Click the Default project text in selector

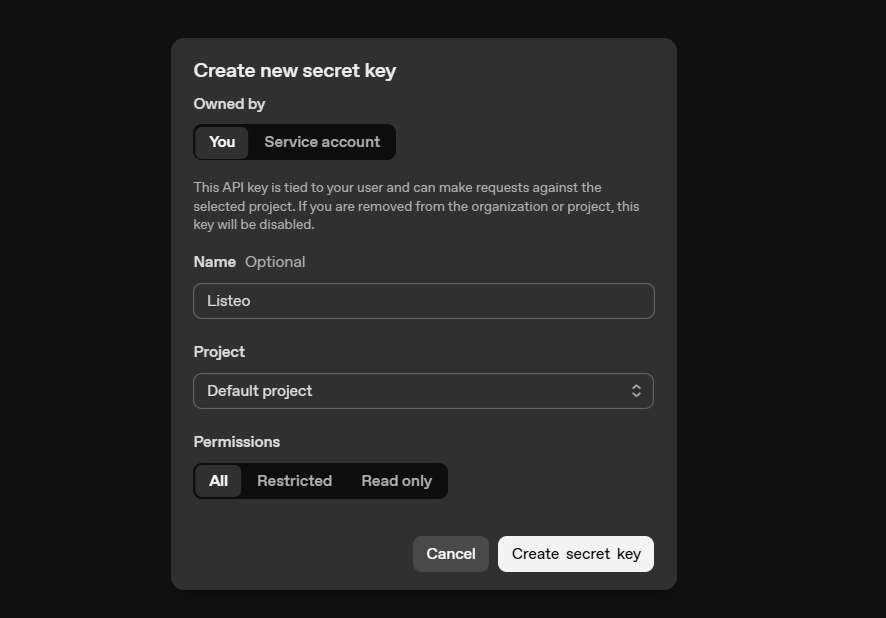[x=260, y=391]
